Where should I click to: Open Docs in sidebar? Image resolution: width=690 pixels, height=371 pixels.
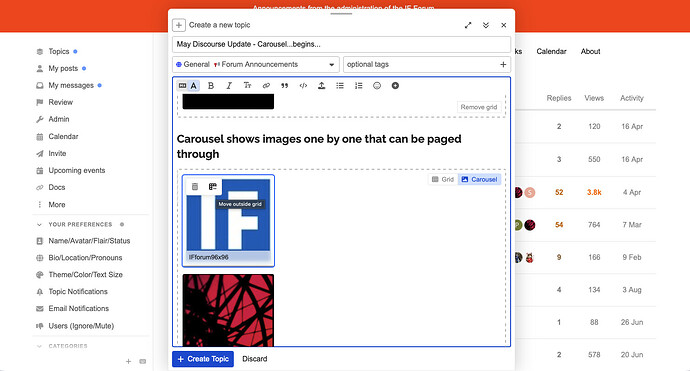56,187
